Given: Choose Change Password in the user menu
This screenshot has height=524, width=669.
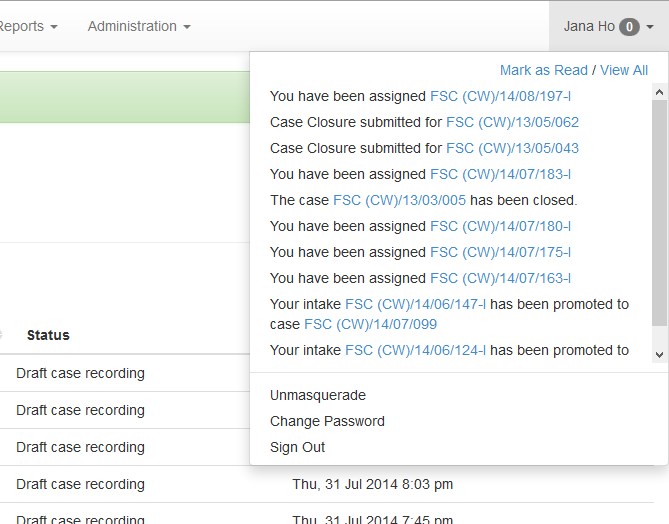Looking at the screenshot, I should [x=327, y=421].
